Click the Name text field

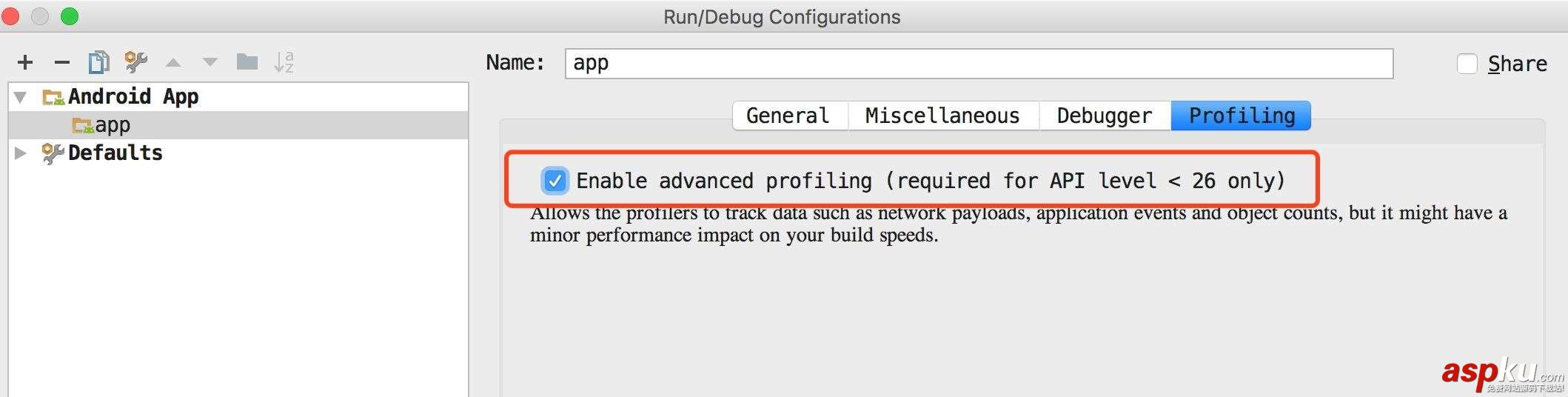pos(977,64)
